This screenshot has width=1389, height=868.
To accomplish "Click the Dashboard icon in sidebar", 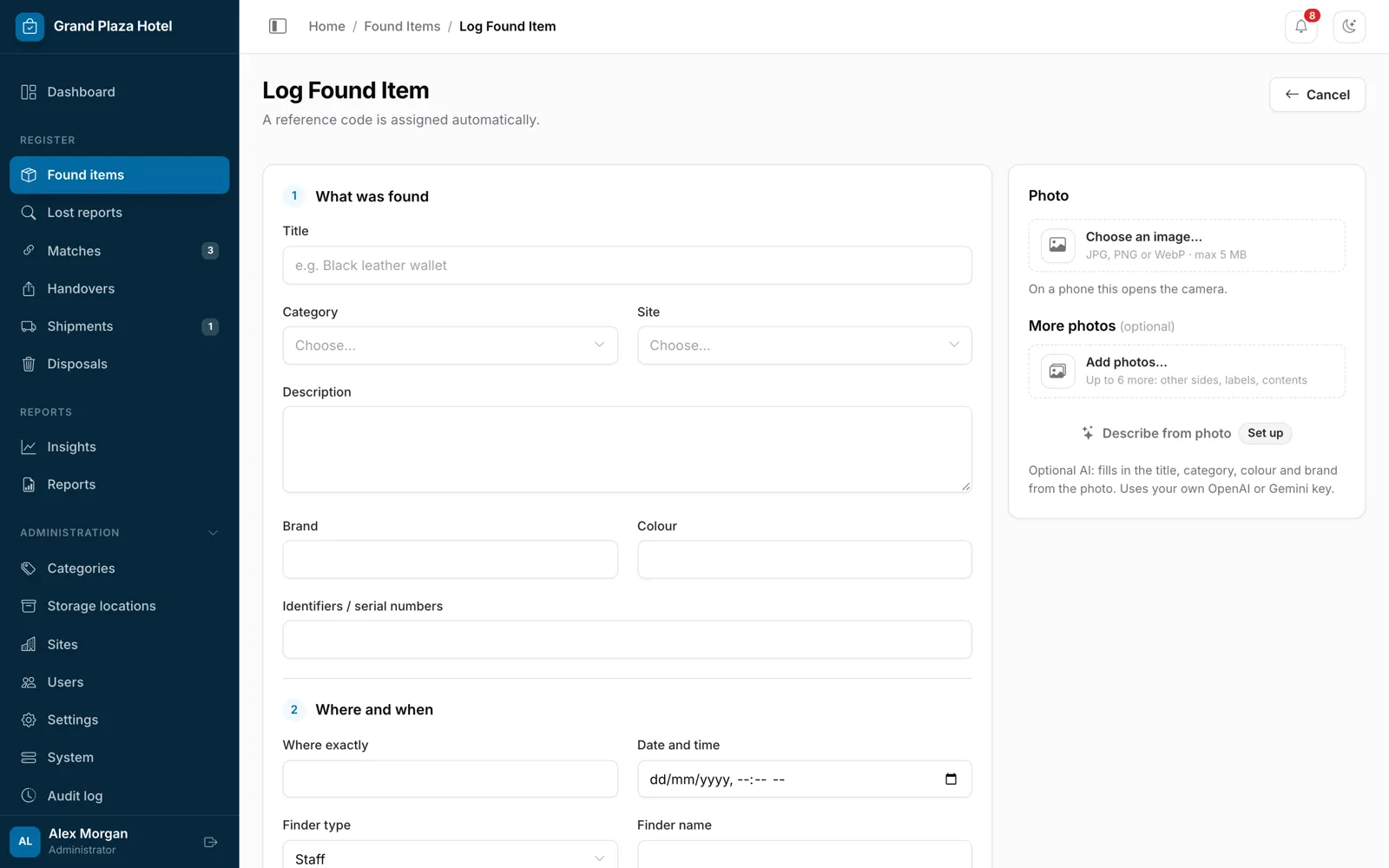I will pyautogui.click(x=29, y=92).
